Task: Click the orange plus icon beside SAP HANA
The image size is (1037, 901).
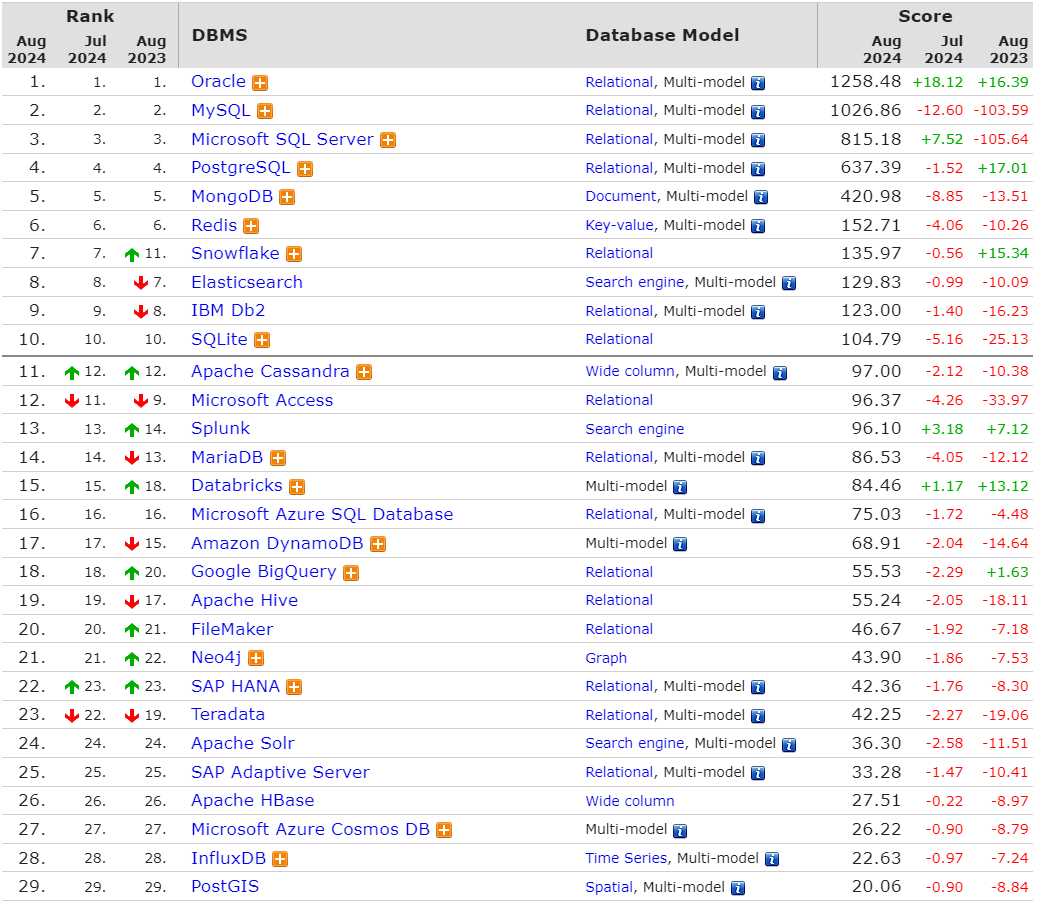Action: (294, 687)
